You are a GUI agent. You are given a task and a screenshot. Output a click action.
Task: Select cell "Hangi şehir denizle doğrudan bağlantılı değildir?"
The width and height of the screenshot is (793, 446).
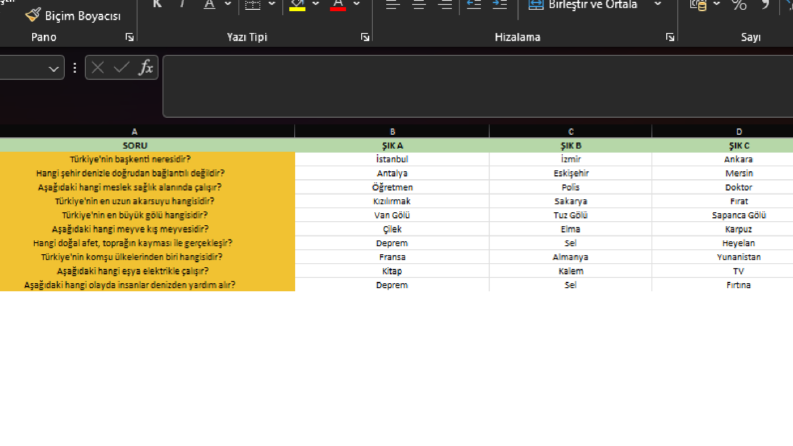[x=147, y=173]
